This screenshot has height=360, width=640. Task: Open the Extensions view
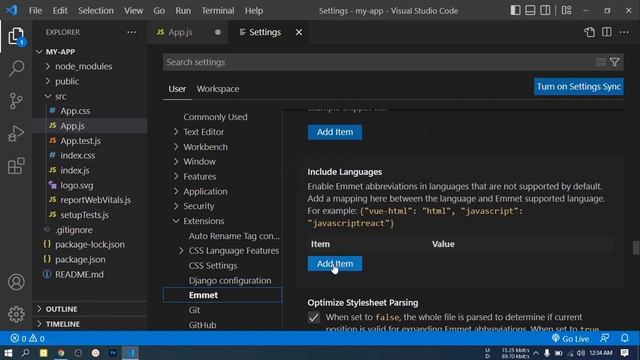[16, 166]
